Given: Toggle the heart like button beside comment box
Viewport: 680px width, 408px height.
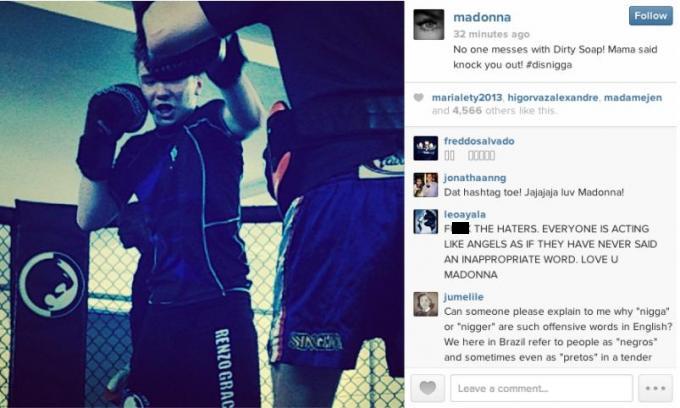Looking at the screenshot, I should [x=428, y=388].
